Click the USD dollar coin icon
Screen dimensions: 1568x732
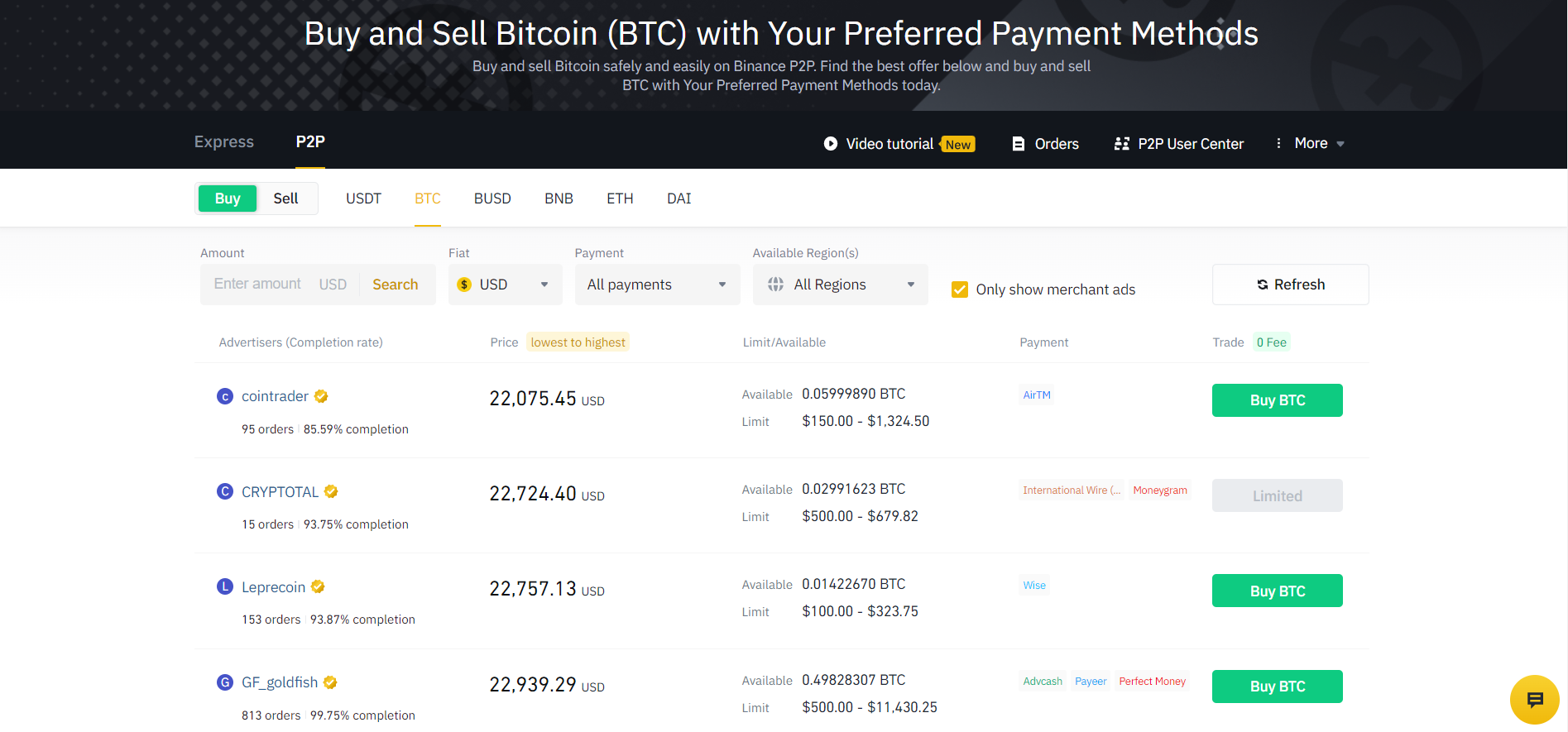point(464,285)
